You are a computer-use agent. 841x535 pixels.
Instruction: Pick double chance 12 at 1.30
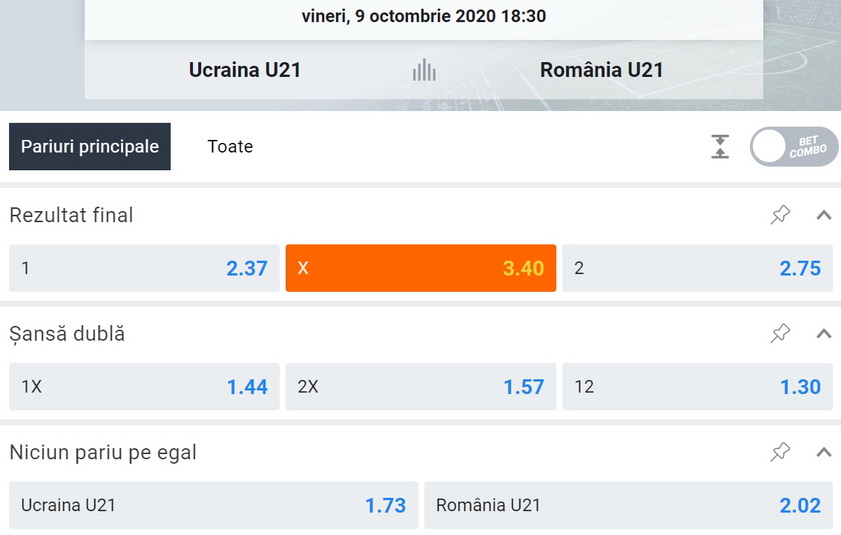(x=697, y=386)
